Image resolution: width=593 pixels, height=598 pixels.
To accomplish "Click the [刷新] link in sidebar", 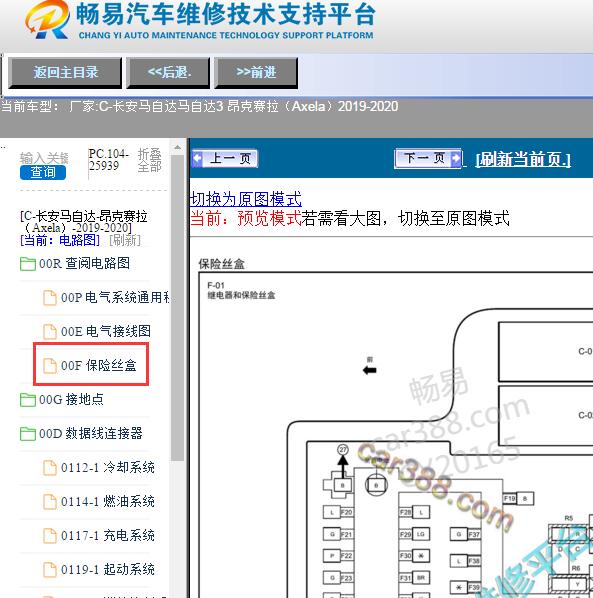I will 125,240.
